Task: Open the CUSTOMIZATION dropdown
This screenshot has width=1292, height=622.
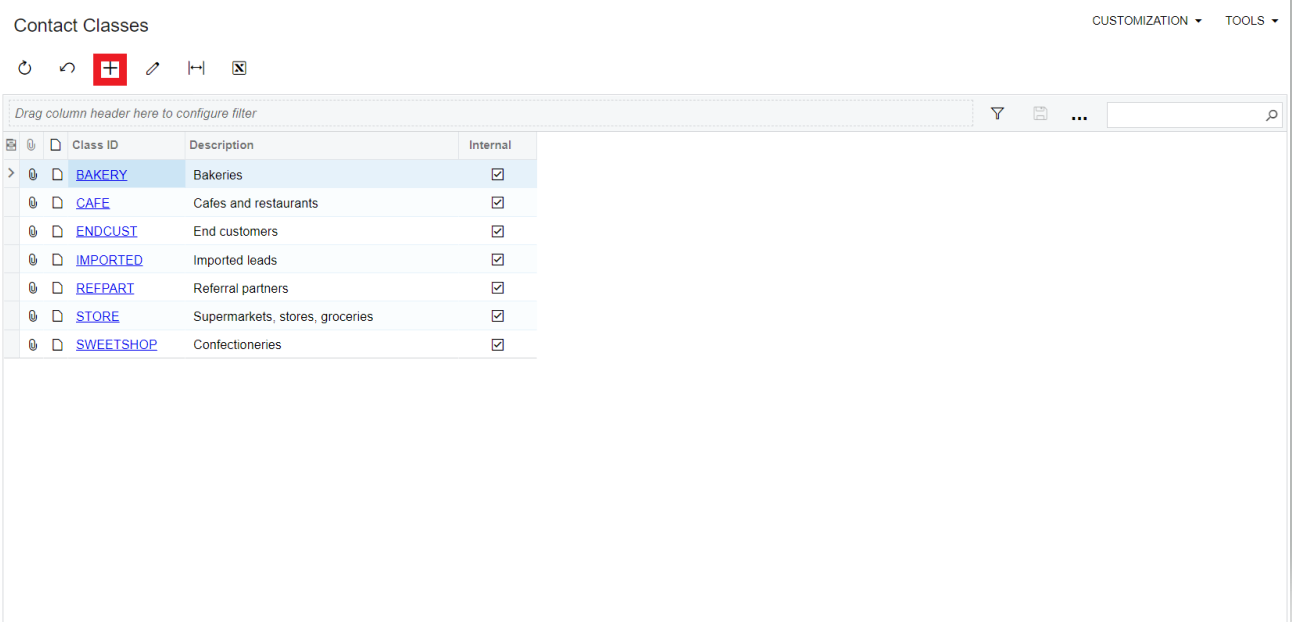Action: click(1146, 20)
